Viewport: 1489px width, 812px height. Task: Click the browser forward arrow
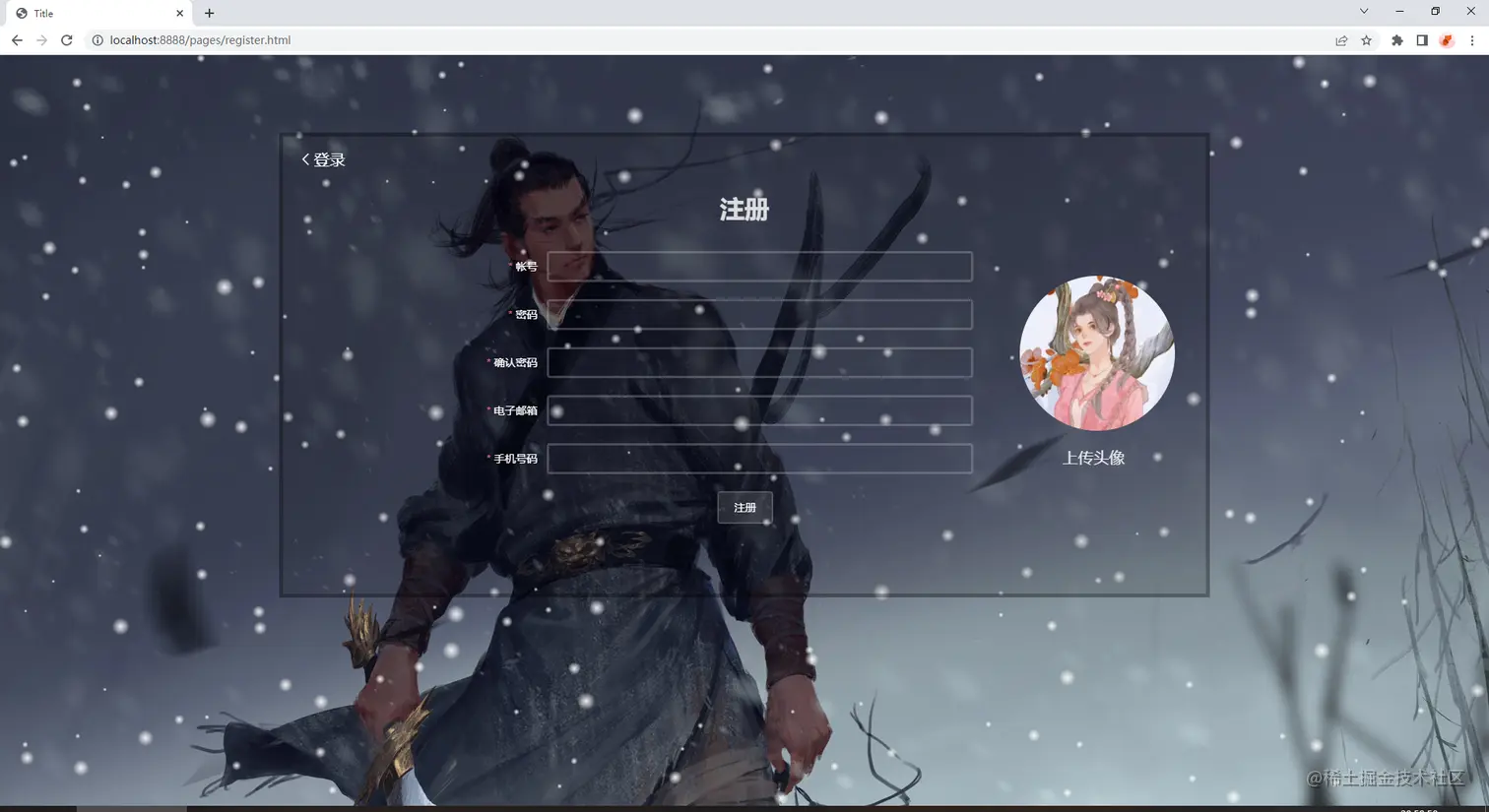[41, 40]
